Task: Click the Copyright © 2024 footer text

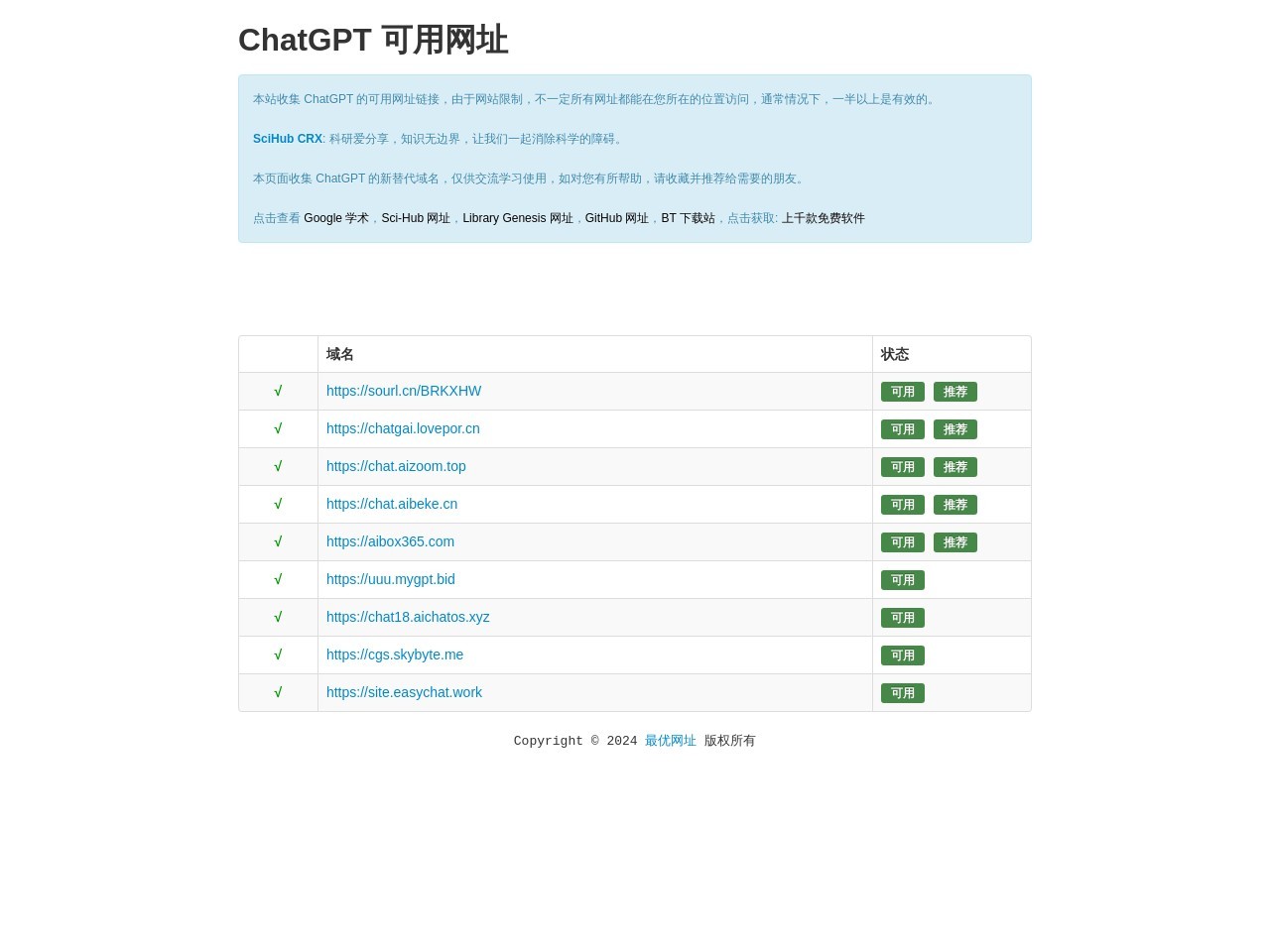Action: [x=575, y=741]
